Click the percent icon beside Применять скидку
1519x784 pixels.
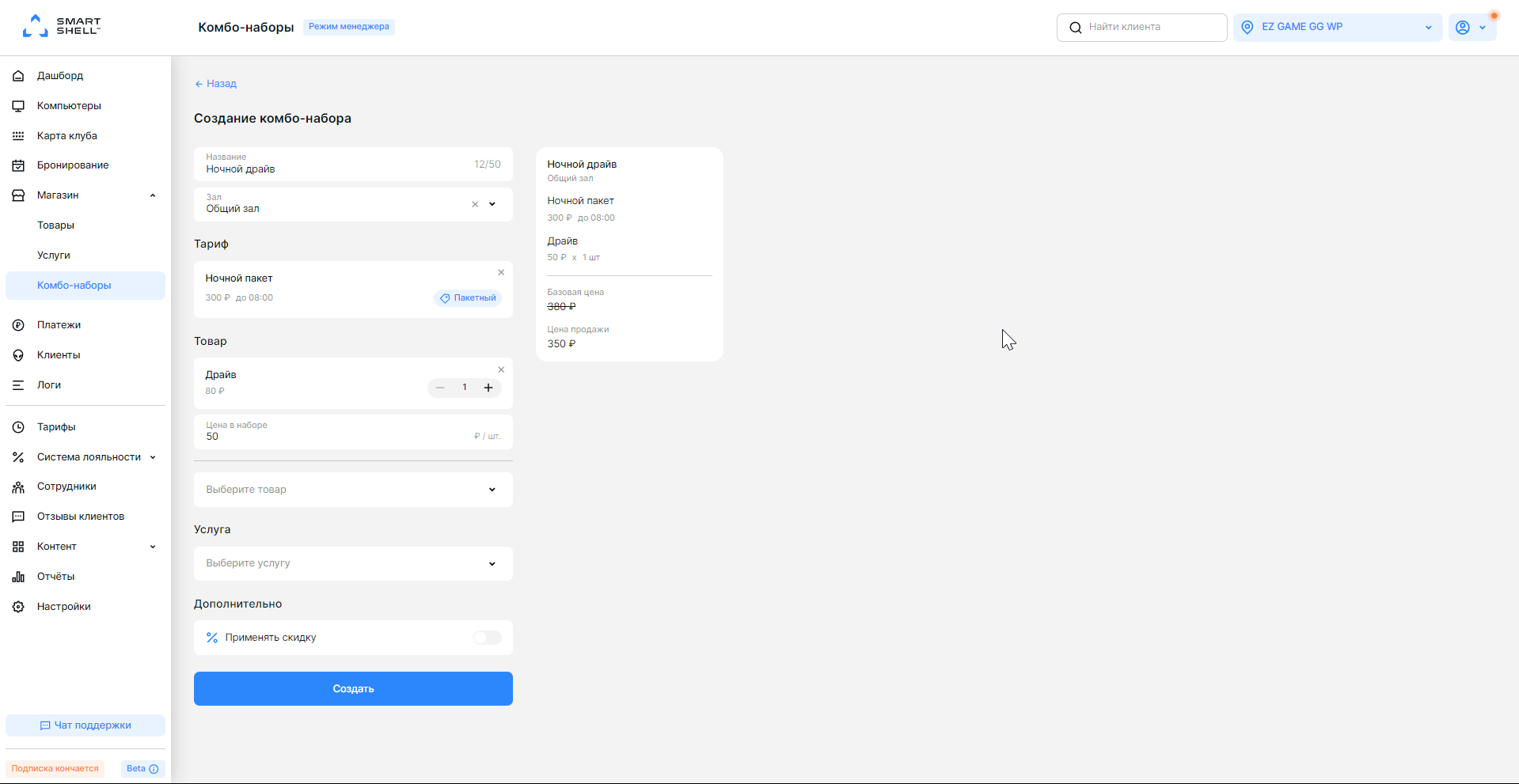point(212,638)
